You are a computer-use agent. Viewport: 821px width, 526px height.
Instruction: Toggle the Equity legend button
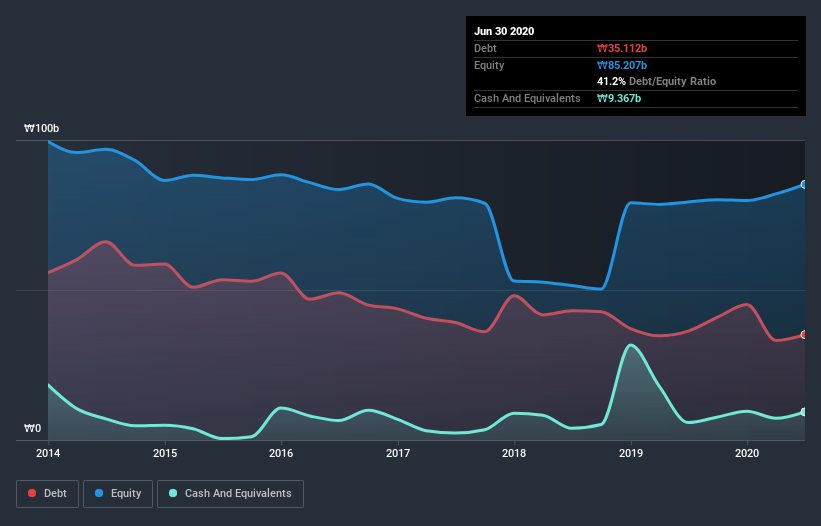tap(118, 494)
